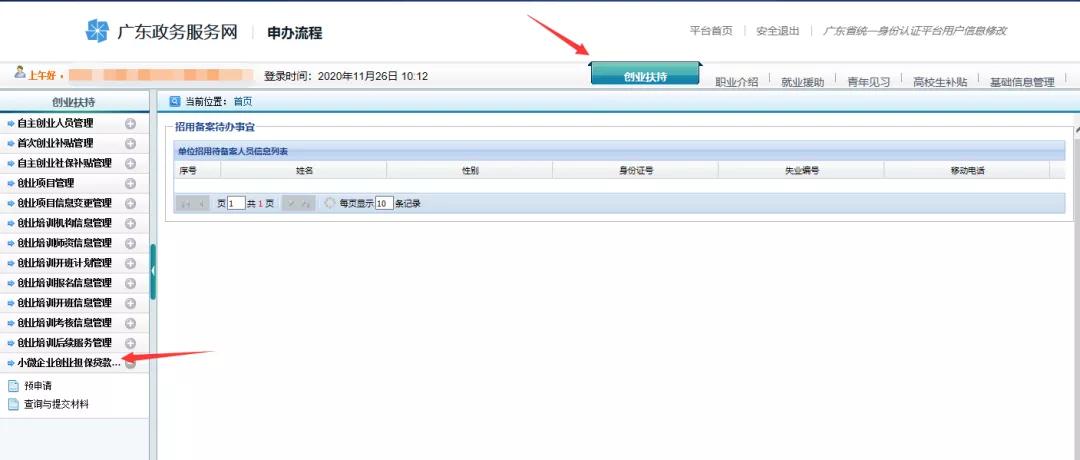
Task: Click the 广东政务服务网 logo icon
Action: [97, 31]
